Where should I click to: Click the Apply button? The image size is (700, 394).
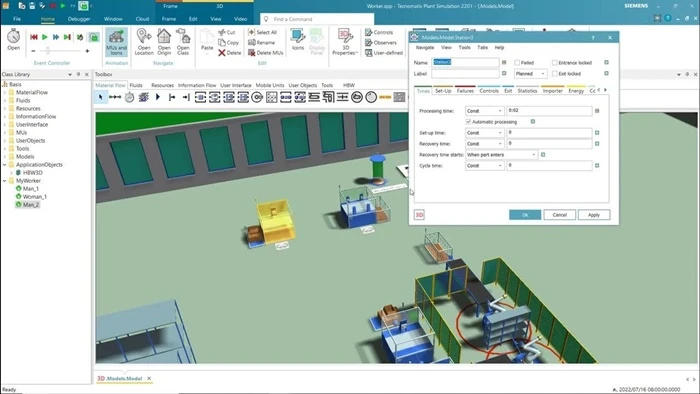point(594,215)
